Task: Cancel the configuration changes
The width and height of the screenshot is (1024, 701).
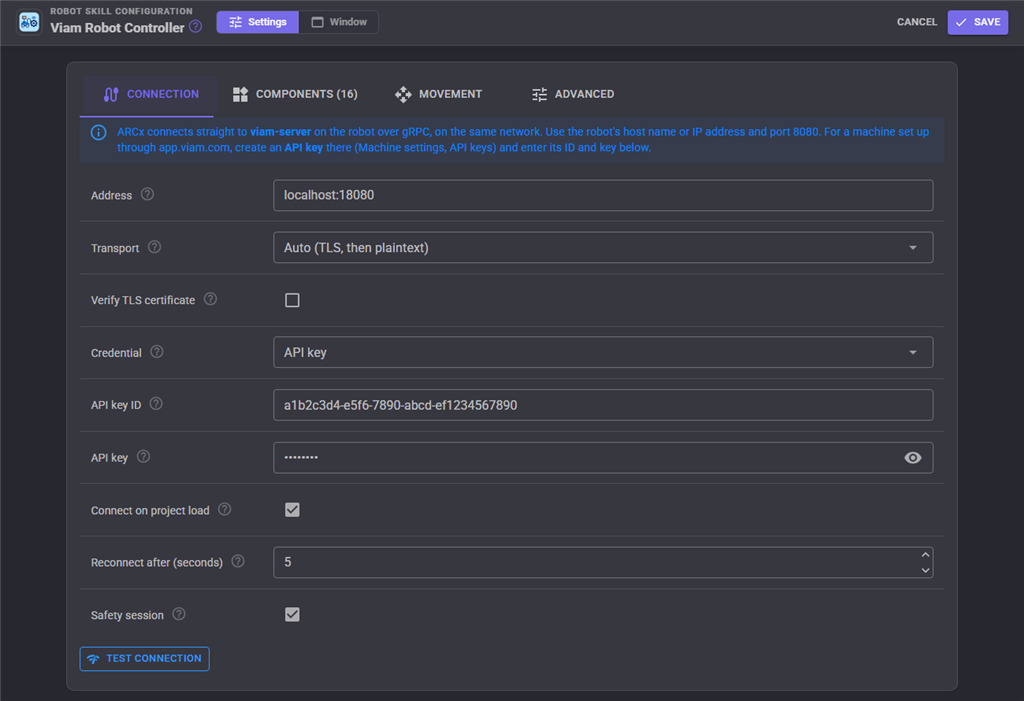Action: (x=917, y=22)
